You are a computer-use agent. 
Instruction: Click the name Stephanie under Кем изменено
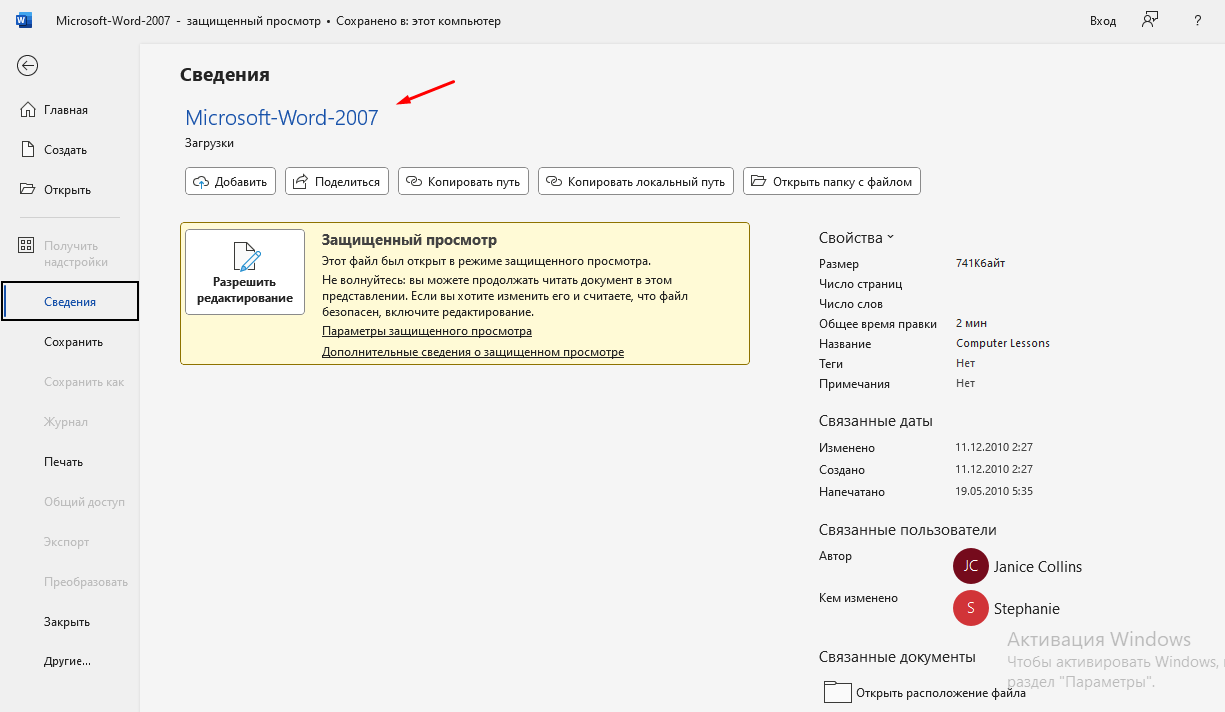click(1027, 608)
